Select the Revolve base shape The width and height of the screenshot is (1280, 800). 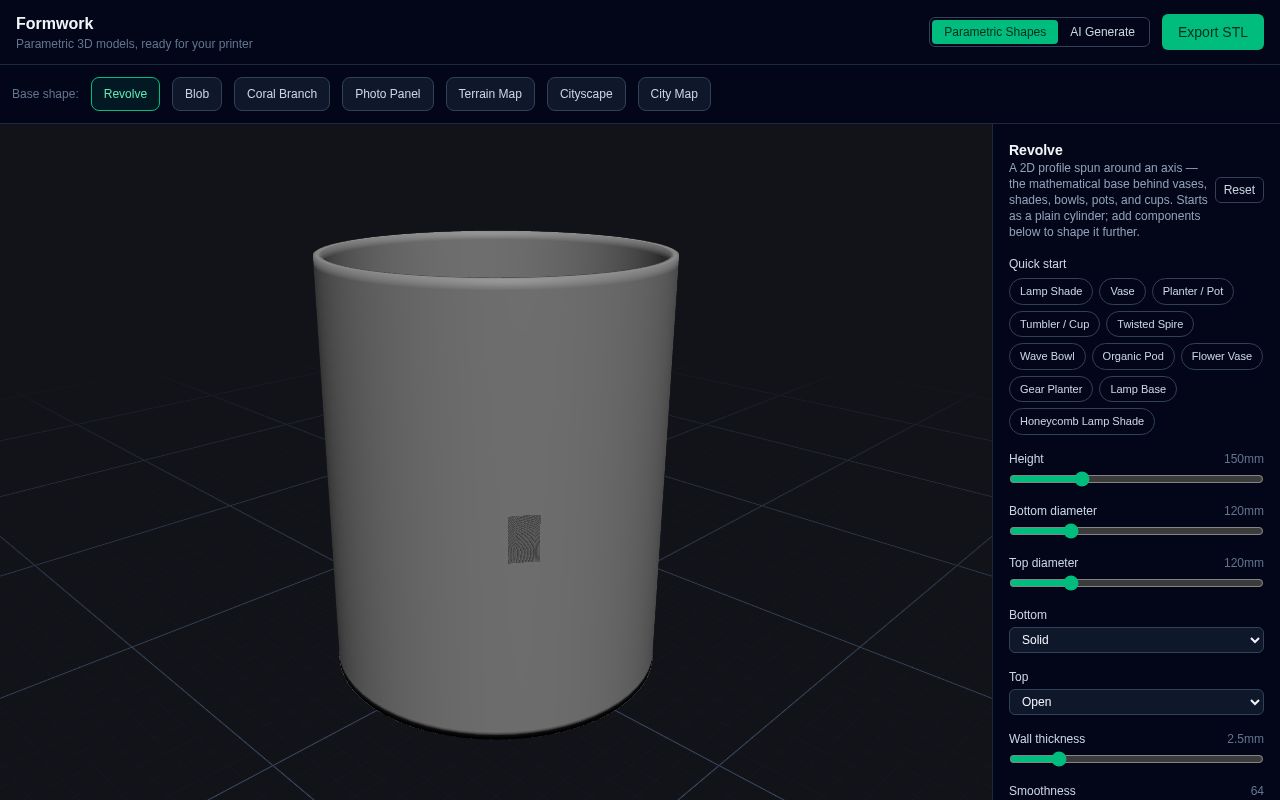coord(125,94)
